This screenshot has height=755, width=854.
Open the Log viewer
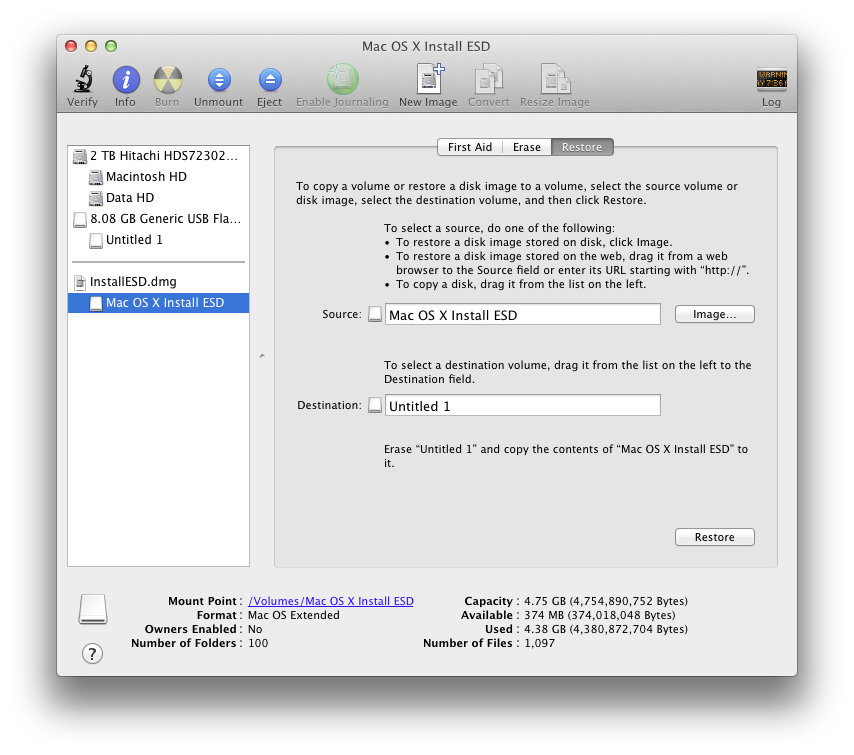pyautogui.click(x=771, y=80)
